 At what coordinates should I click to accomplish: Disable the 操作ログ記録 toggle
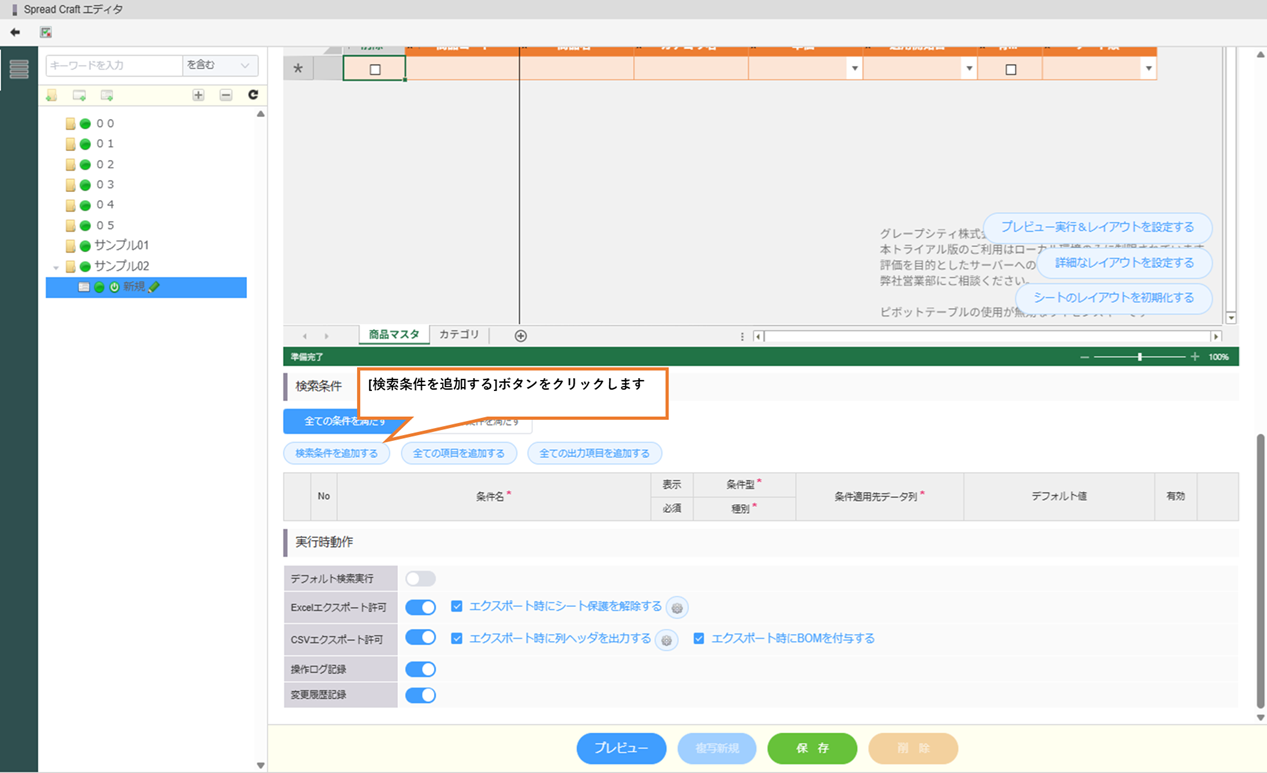click(x=420, y=669)
